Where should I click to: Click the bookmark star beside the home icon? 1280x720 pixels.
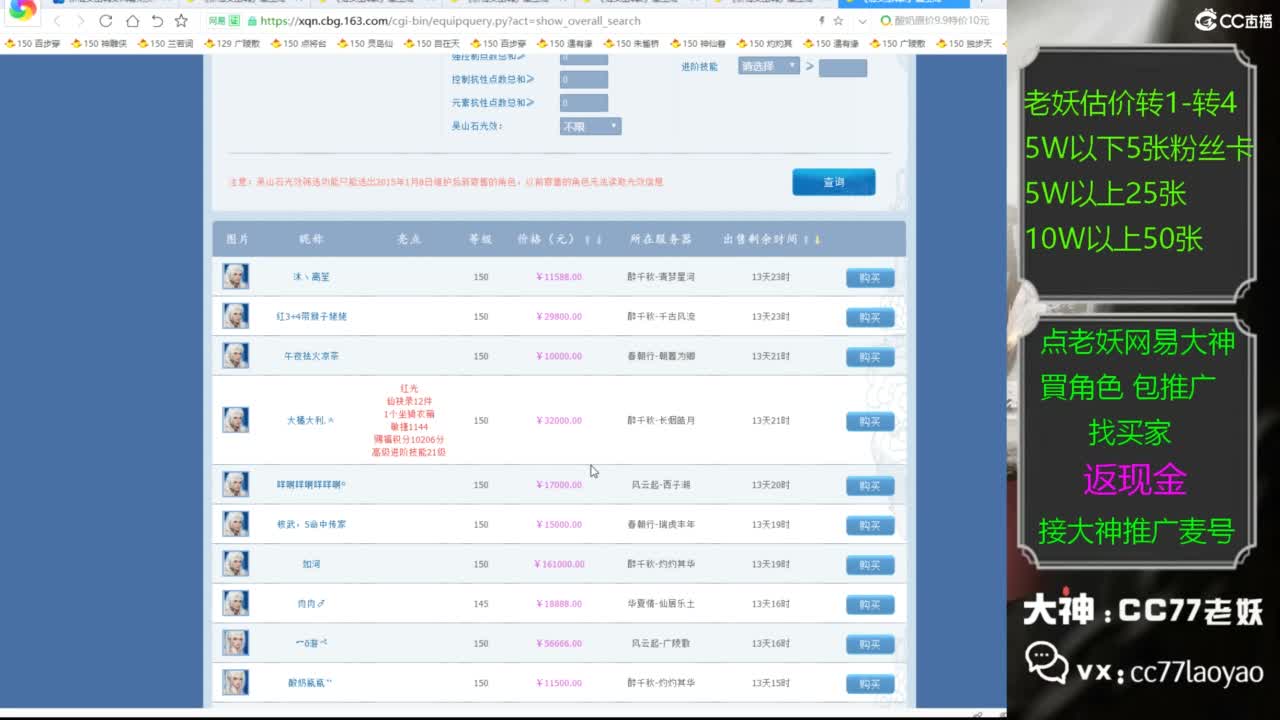pos(181,21)
